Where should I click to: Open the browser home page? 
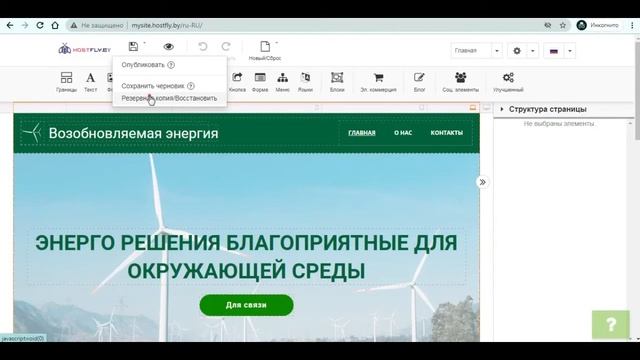click(55, 25)
